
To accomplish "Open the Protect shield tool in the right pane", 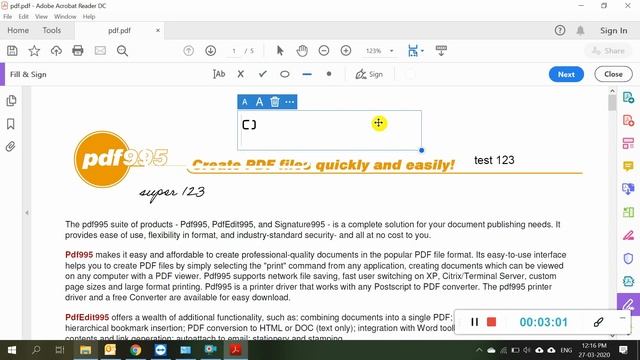I will (x=628, y=258).
